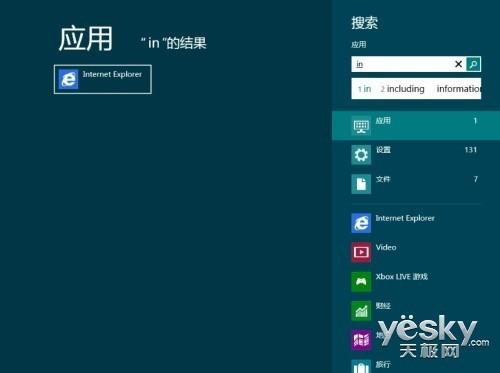Click the 设置 result count 131
The image size is (500, 373).
[x=471, y=150]
